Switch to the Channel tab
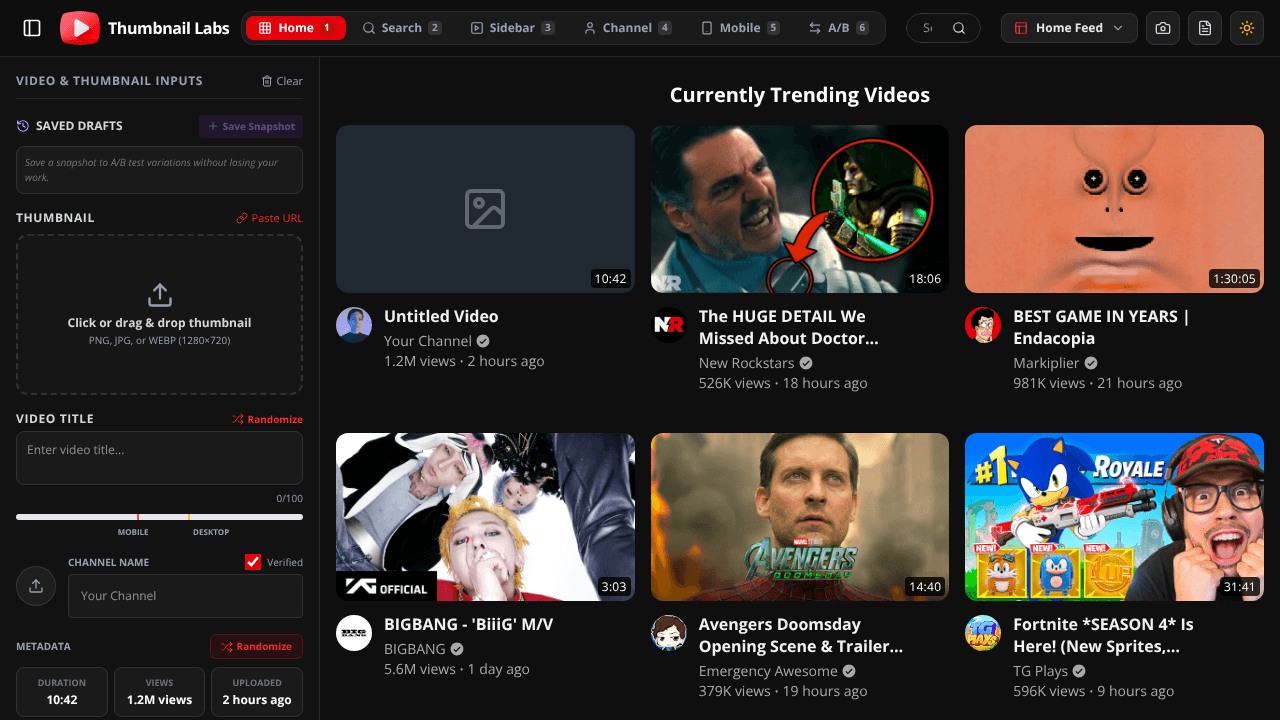The width and height of the screenshot is (1280, 720). coord(627,28)
